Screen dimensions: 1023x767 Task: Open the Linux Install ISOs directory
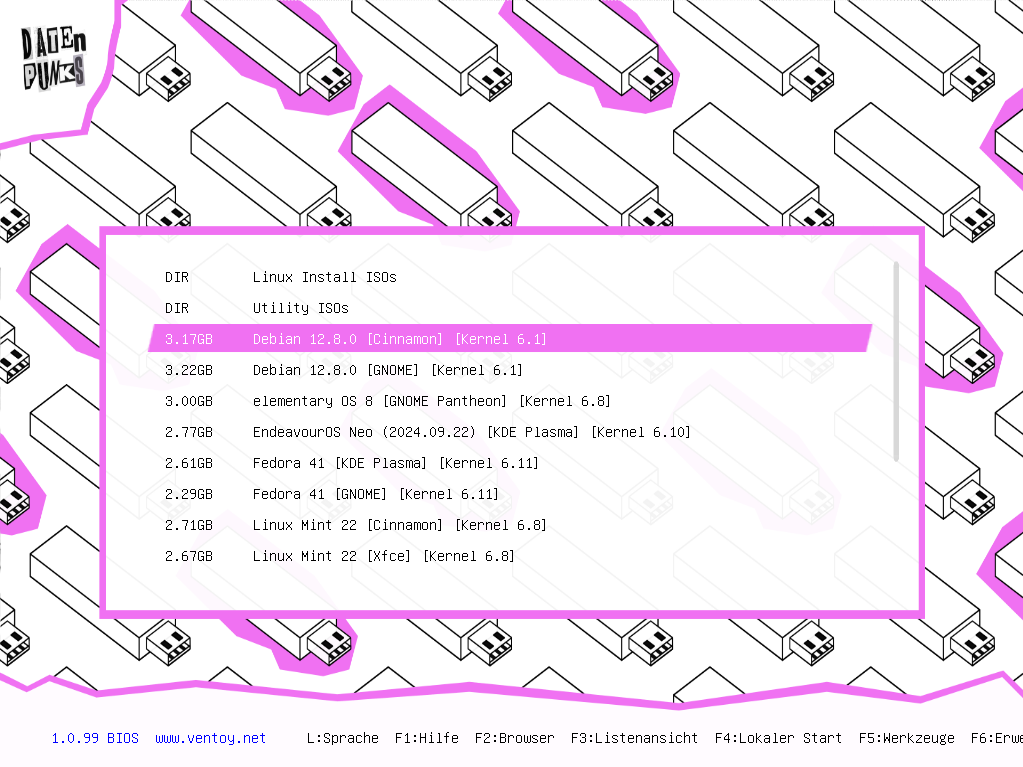pyautogui.click(x=510, y=277)
